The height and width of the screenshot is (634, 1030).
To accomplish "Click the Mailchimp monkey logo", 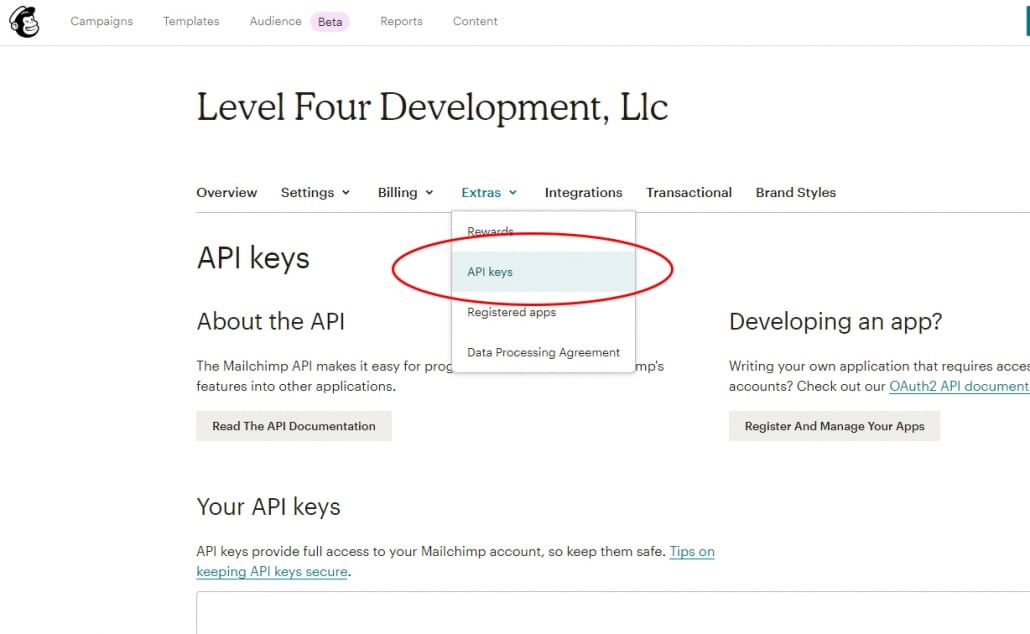I will pyautogui.click(x=24, y=22).
